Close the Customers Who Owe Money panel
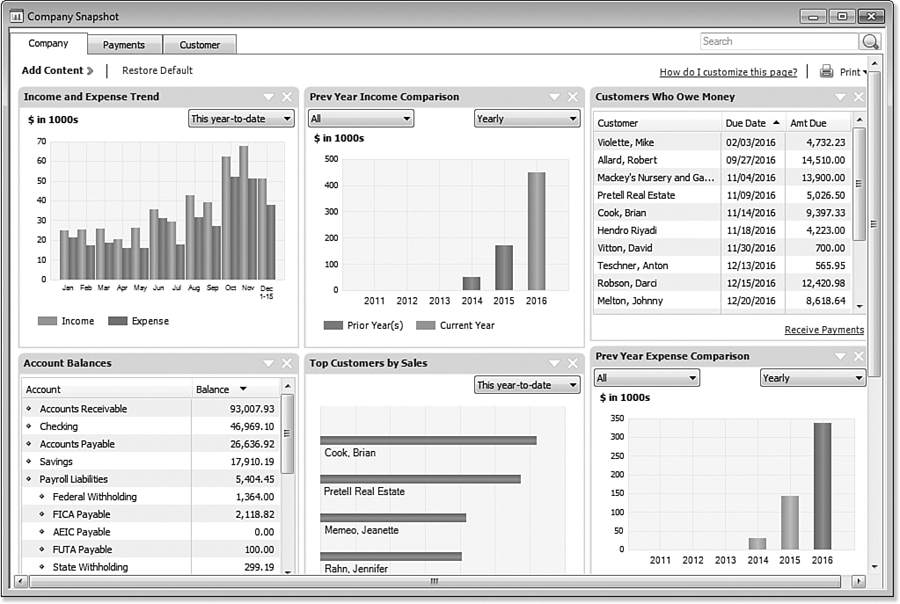The width and height of the screenshot is (900, 604). [x=858, y=97]
